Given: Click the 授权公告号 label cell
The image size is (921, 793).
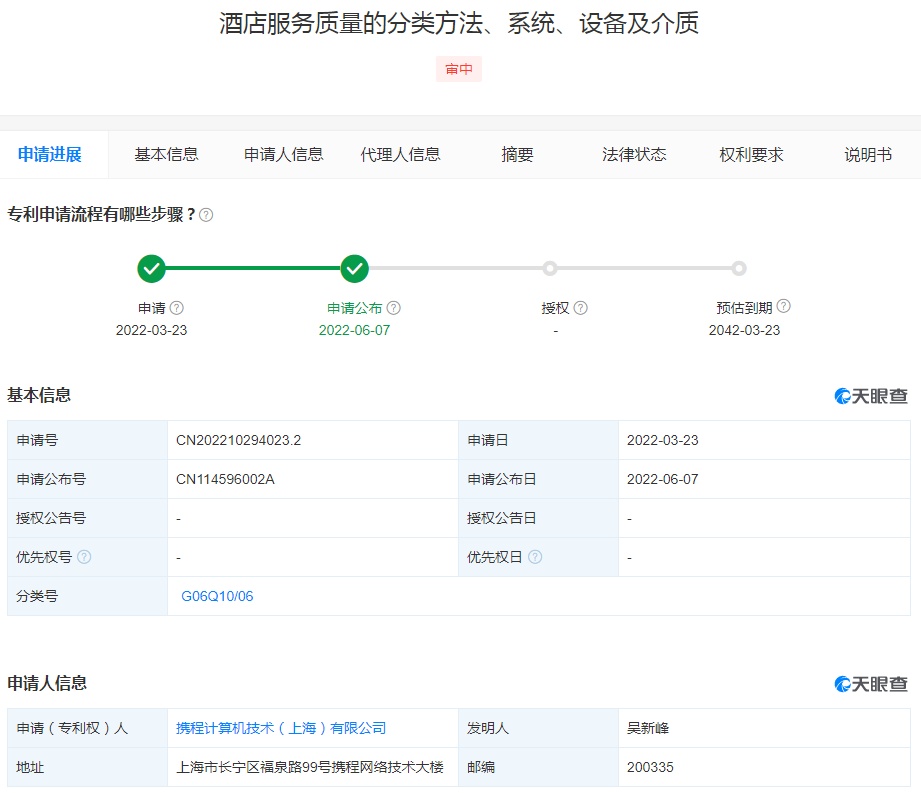Looking at the screenshot, I should [x=88, y=518].
